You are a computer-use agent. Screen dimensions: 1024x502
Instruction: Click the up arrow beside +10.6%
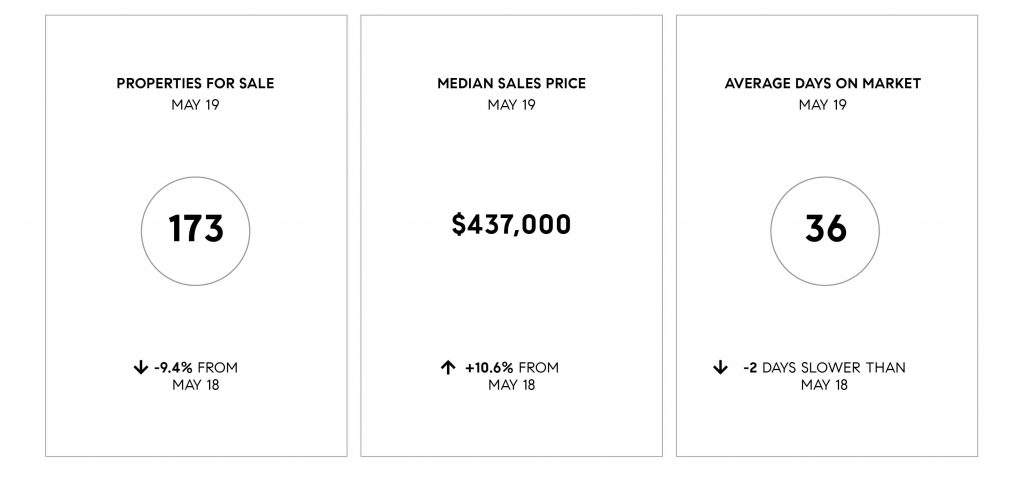[448, 368]
